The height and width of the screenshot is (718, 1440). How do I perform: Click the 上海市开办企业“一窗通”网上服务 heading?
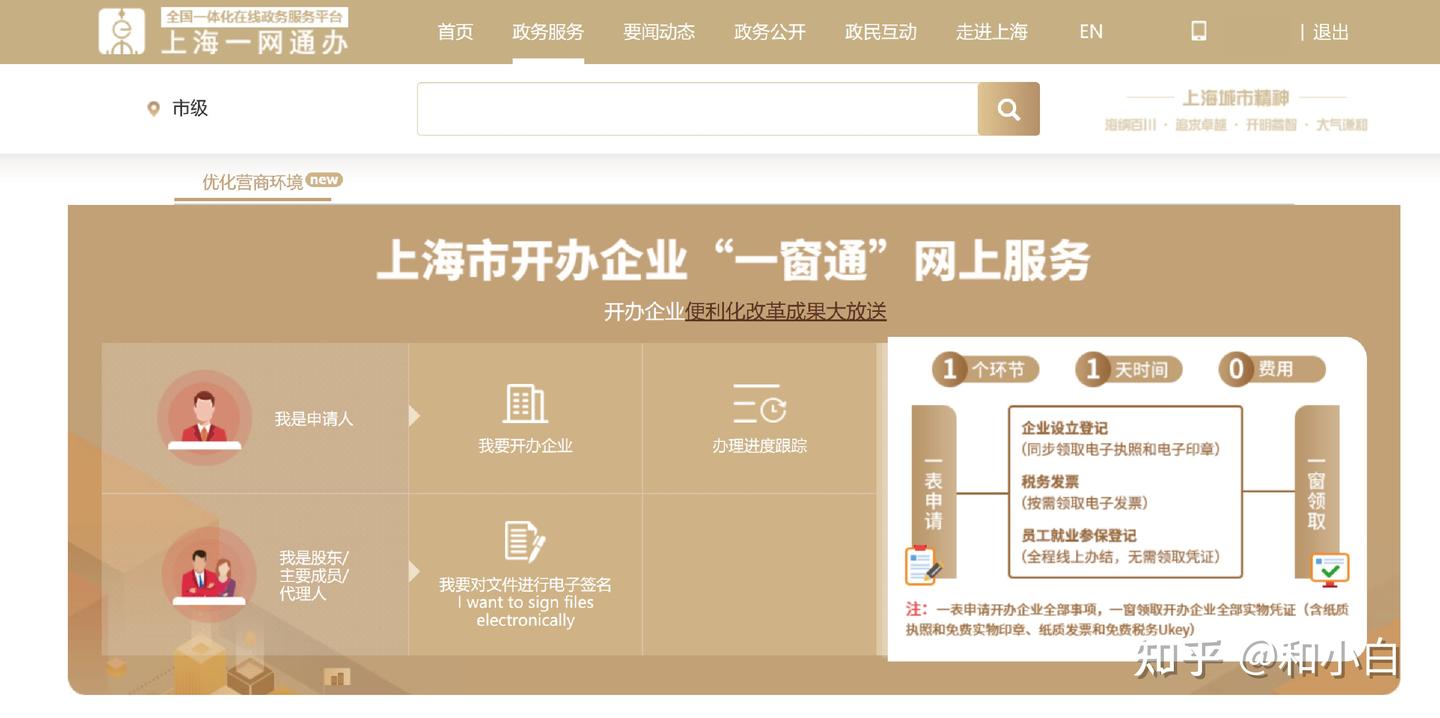point(733,260)
